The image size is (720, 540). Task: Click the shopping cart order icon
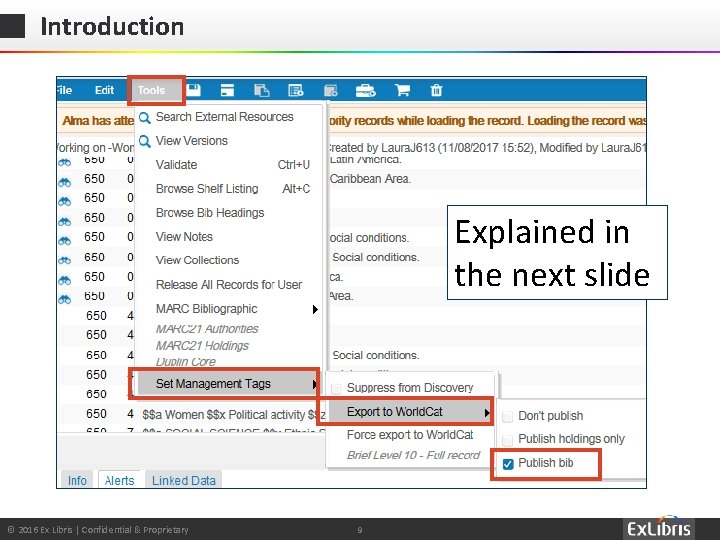pos(402,90)
